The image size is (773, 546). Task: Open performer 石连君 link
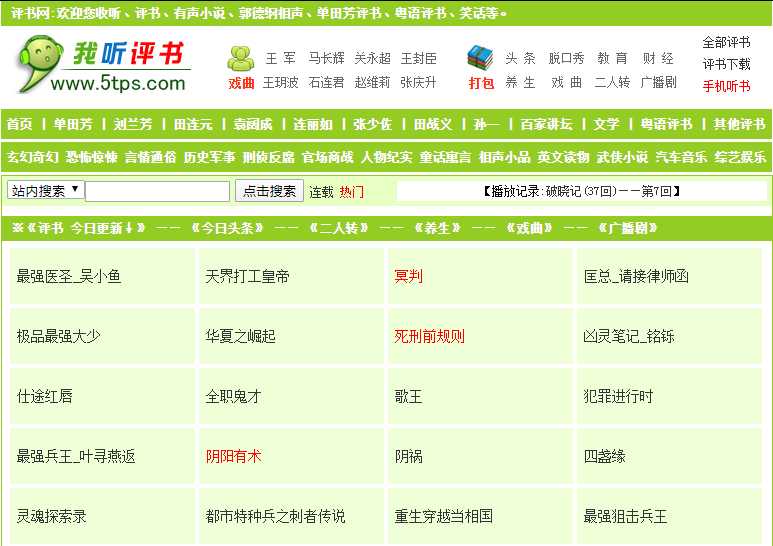[326, 82]
